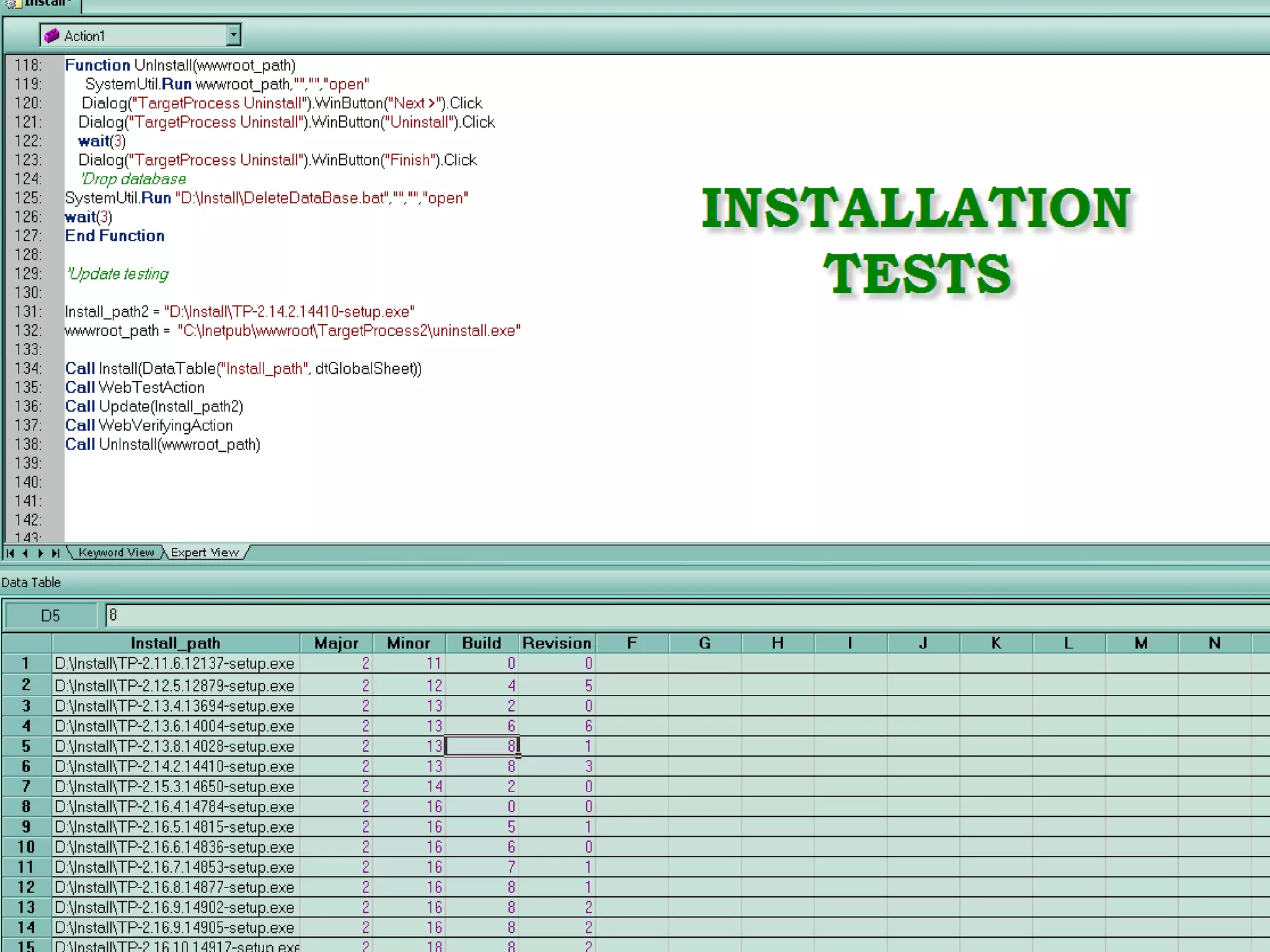
Task: Switch to Keyword View tab
Action: pos(116,552)
